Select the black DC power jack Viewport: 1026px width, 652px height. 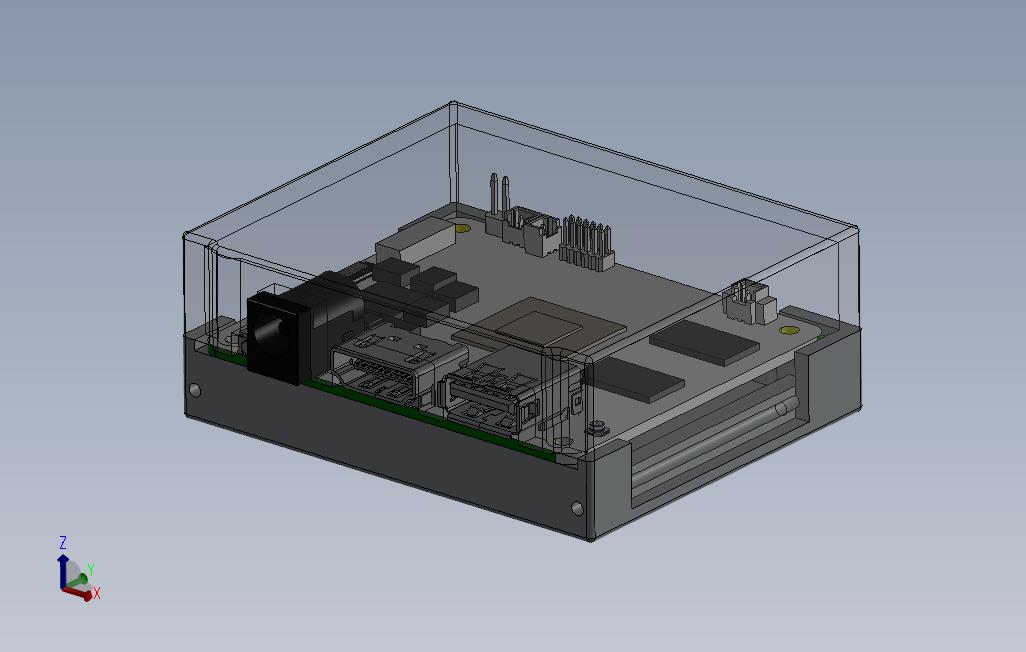[x=277, y=338]
